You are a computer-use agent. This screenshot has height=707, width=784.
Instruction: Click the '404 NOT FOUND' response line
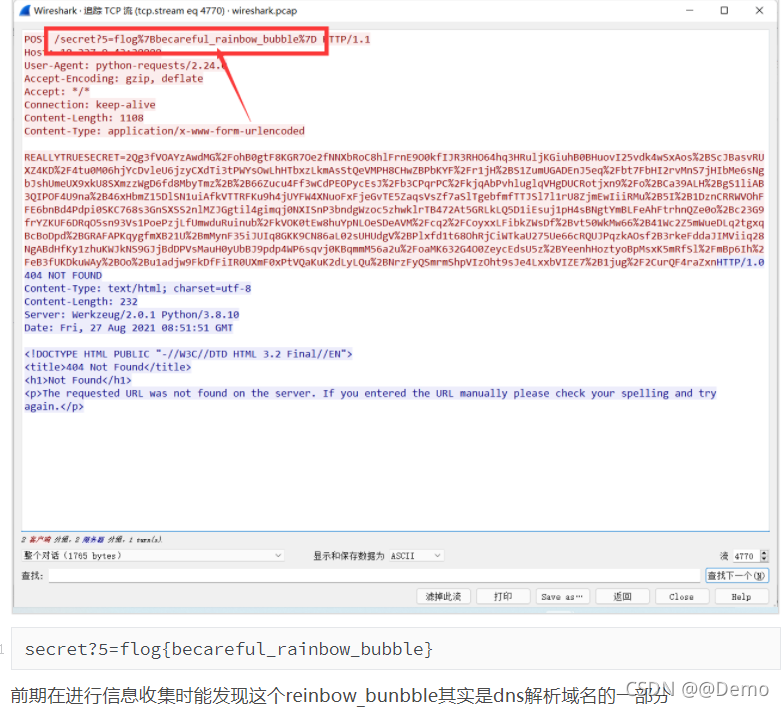(63, 276)
